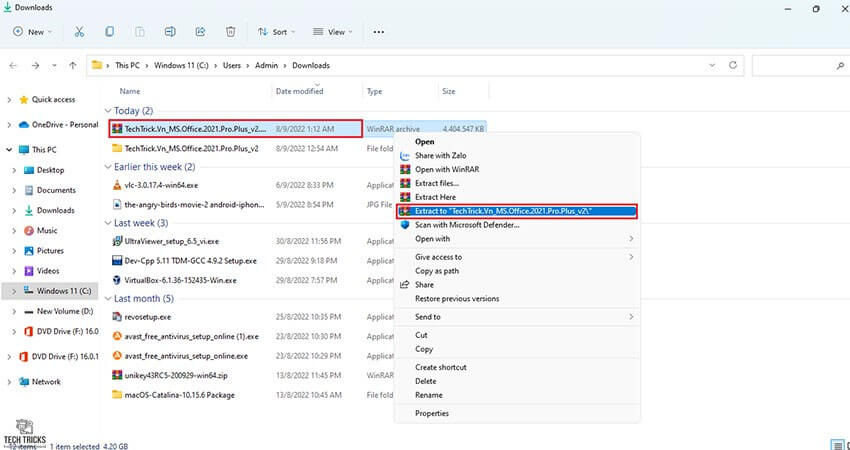Expand Quick access in navigation pane
Screen dimensions: 850x450
tap(9, 100)
